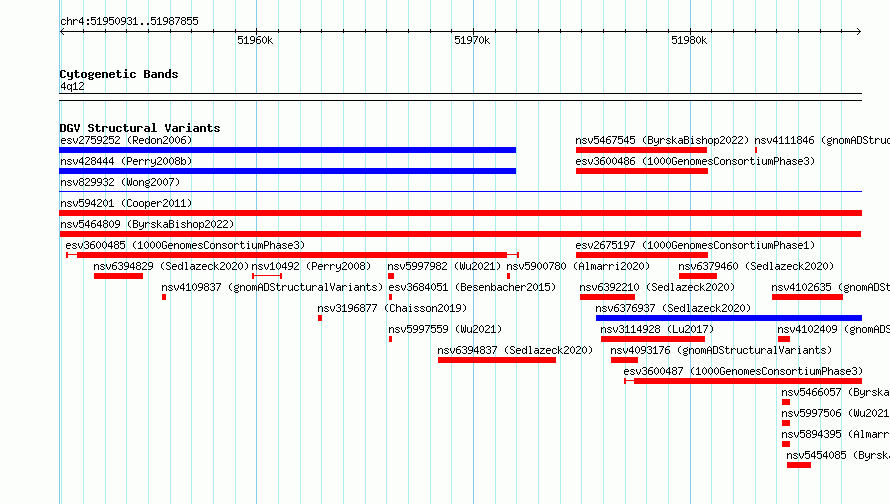
Task: Click the red bar under nsv5467545
Action: (x=641, y=150)
